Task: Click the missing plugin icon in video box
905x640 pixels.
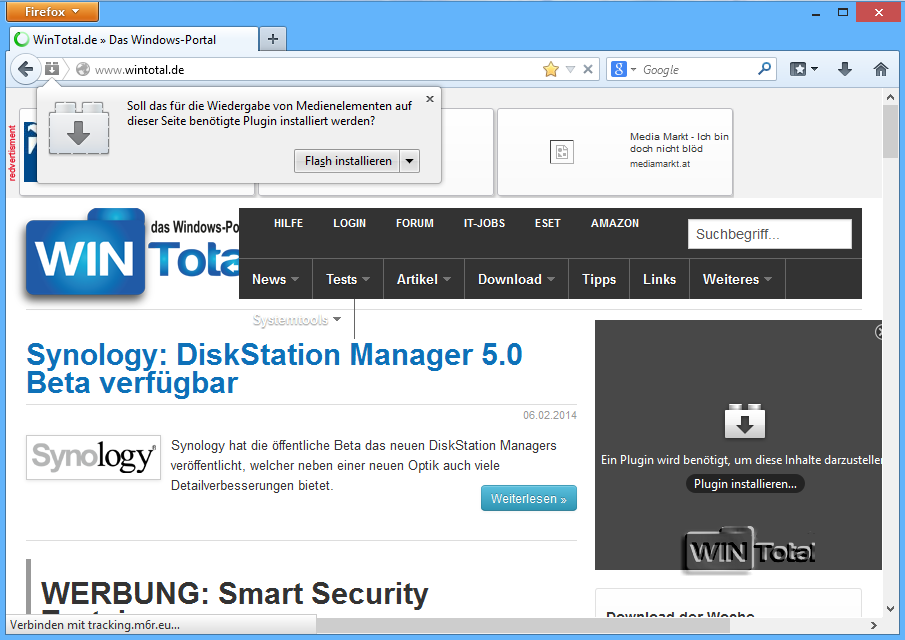Action: click(745, 421)
